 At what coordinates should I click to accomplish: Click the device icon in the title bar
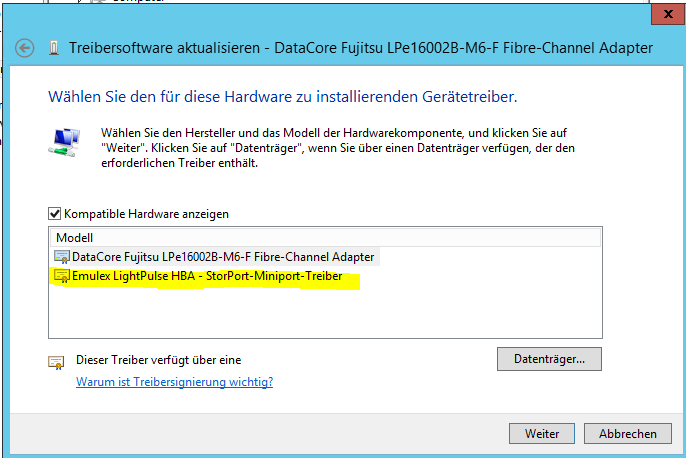pos(52,48)
